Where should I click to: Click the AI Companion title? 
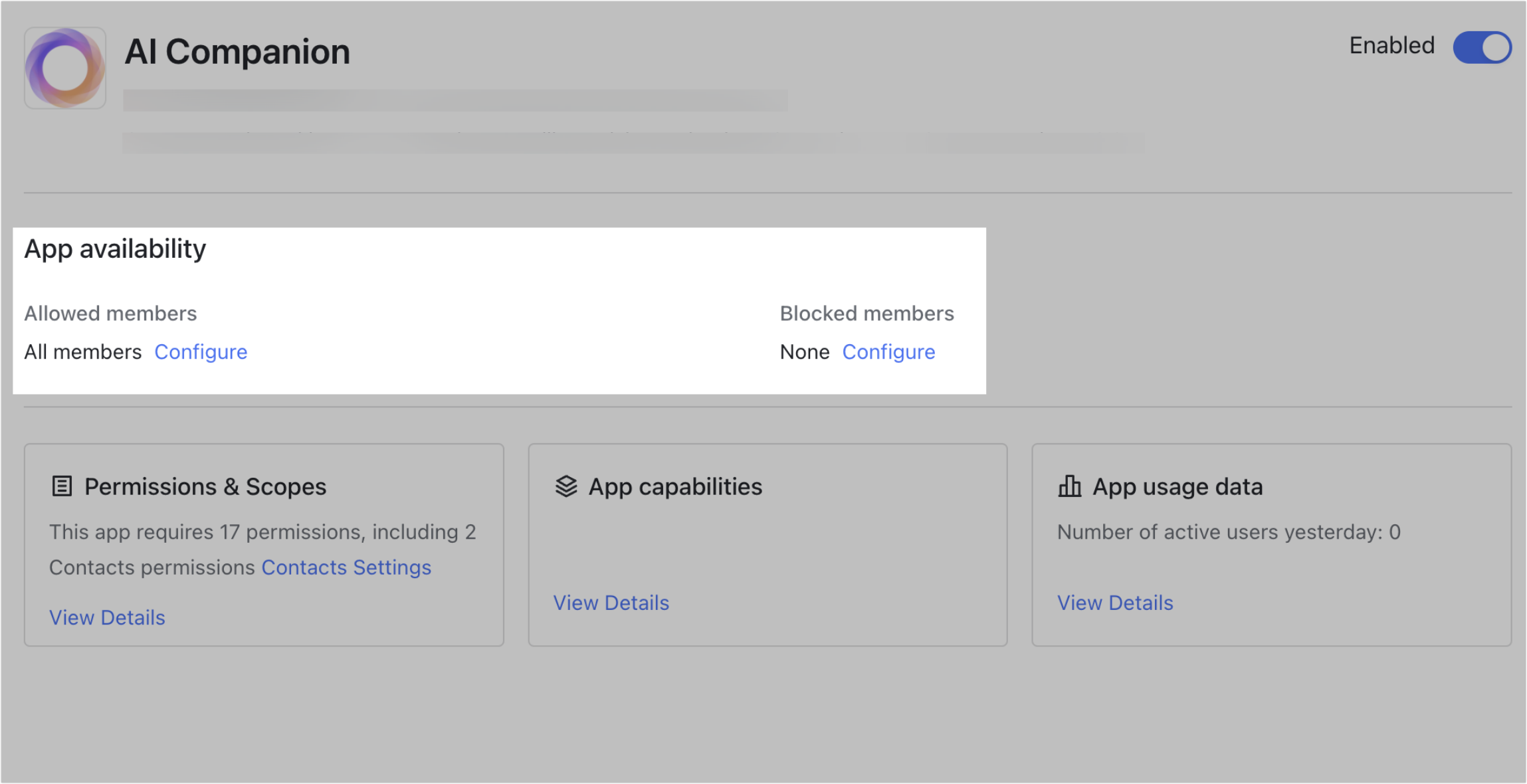pyautogui.click(x=237, y=52)
